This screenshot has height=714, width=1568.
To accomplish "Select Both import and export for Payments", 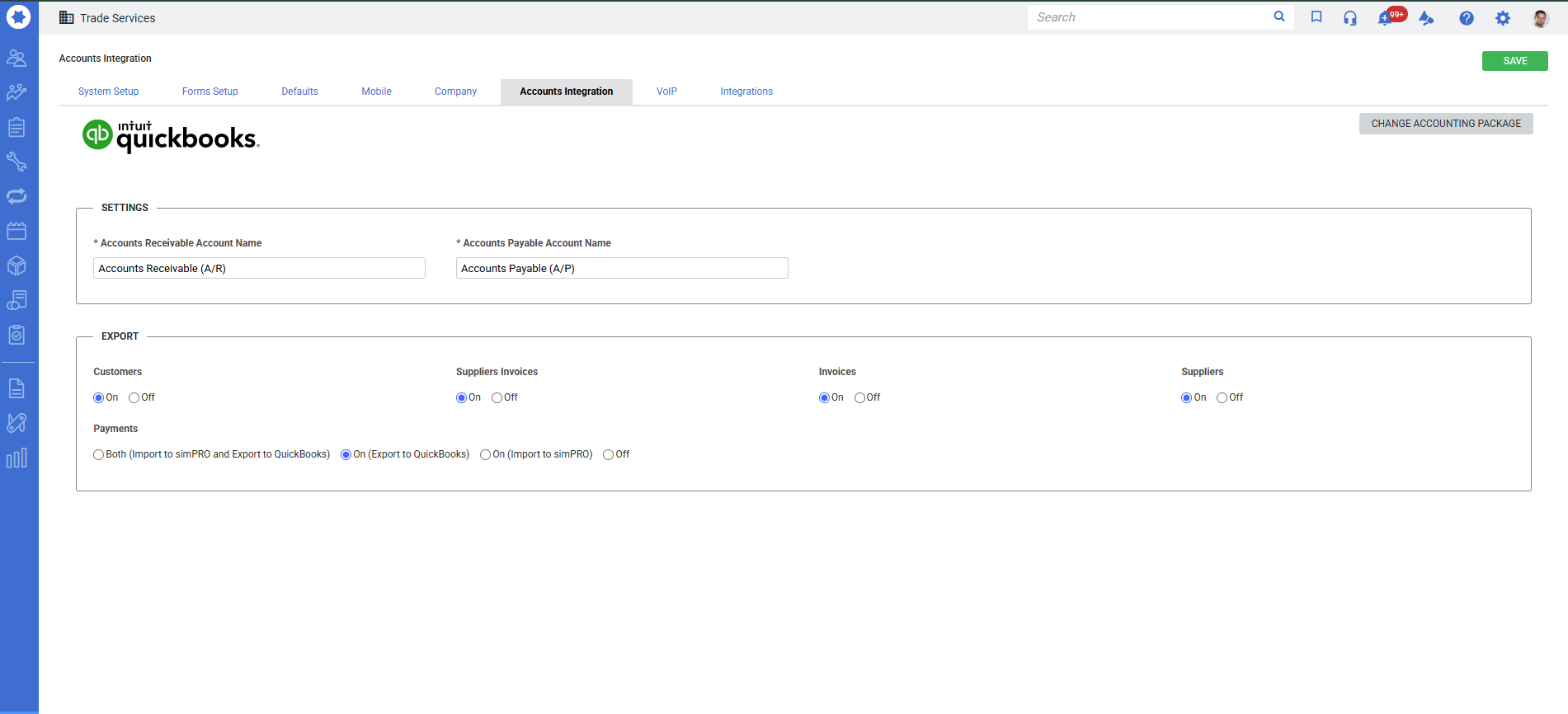I will [99, 455].
